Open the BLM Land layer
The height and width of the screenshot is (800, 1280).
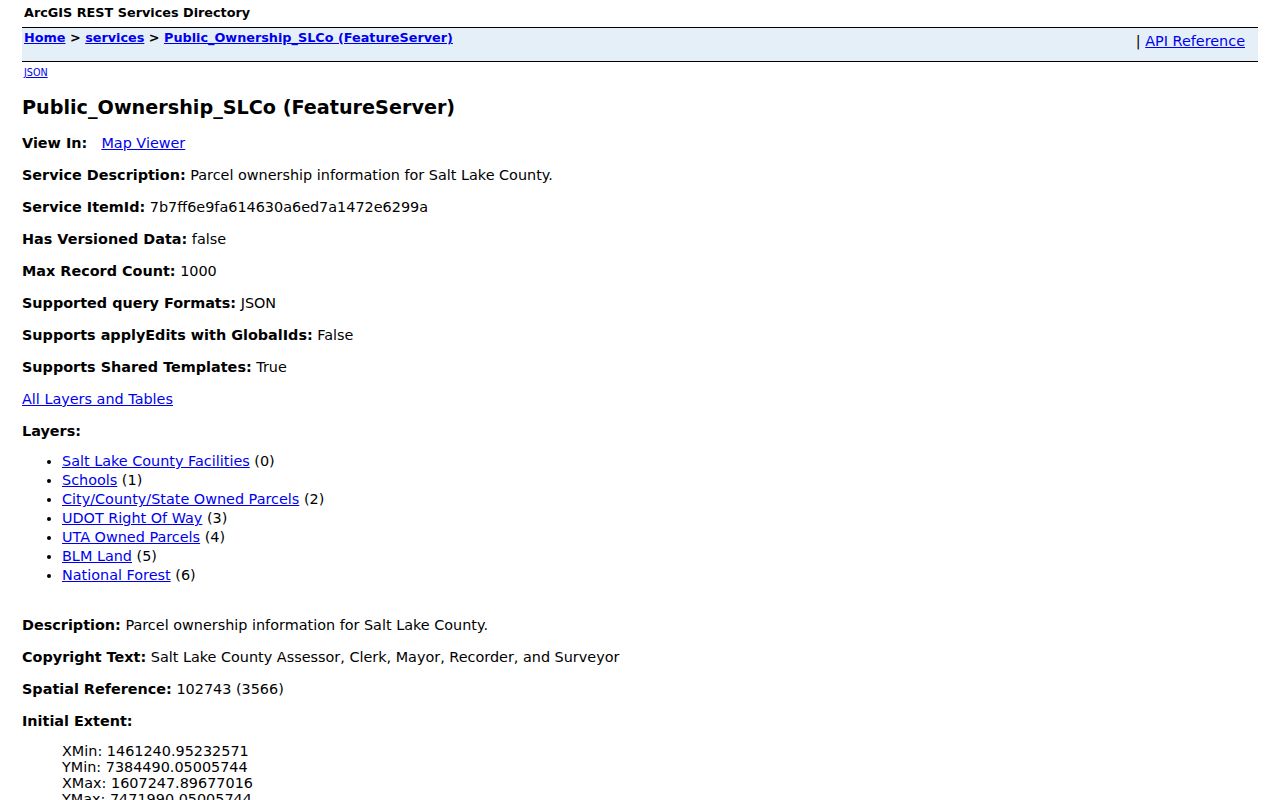tap(97, 556)
